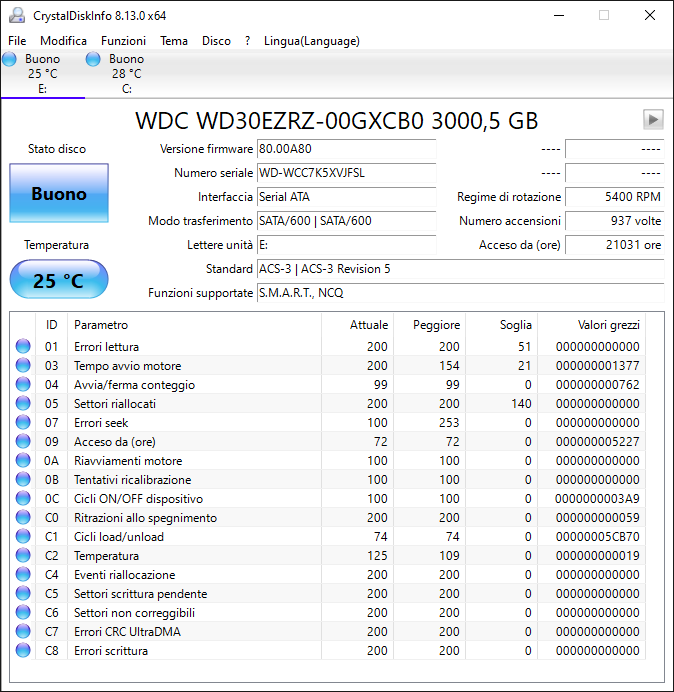Click raw value 000000001377
This screenshot has width=674, height=692.
pyautogui.click(x=597, y=365)
